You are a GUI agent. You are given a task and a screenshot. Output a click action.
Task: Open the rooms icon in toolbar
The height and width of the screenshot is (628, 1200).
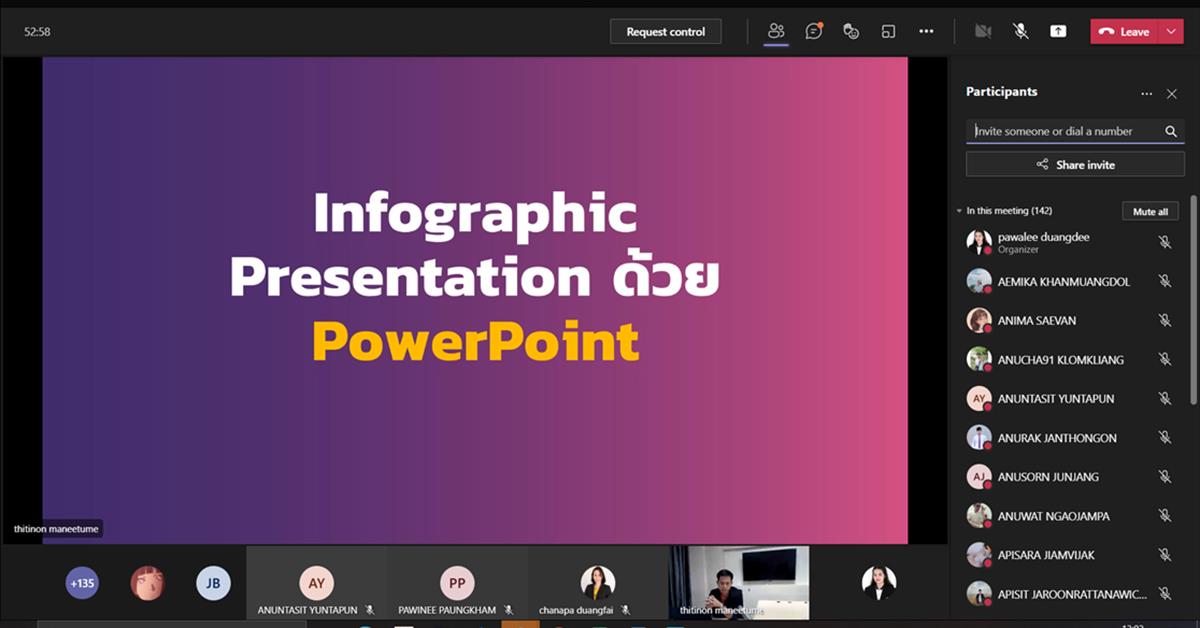[888, 31]
